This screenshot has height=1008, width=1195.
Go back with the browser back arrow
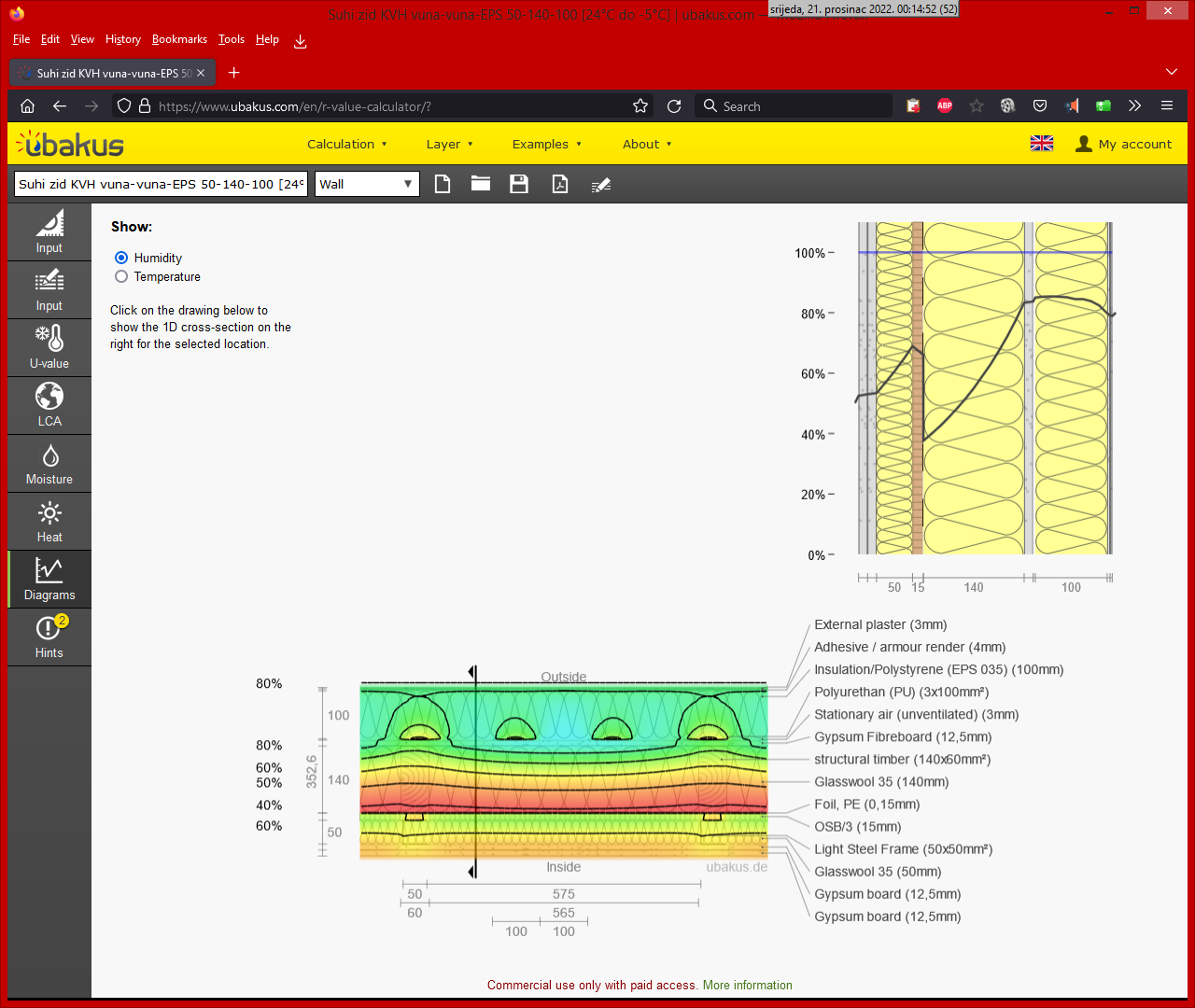tap(60, 106)
